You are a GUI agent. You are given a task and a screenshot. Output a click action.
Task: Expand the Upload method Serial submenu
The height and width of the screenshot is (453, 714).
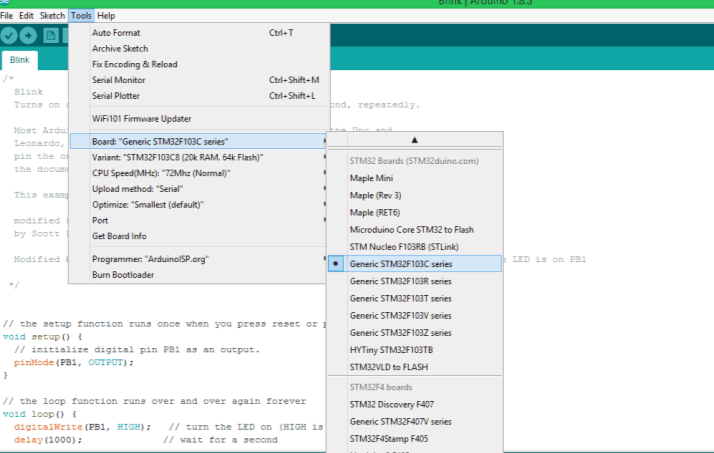pos(199,189)
